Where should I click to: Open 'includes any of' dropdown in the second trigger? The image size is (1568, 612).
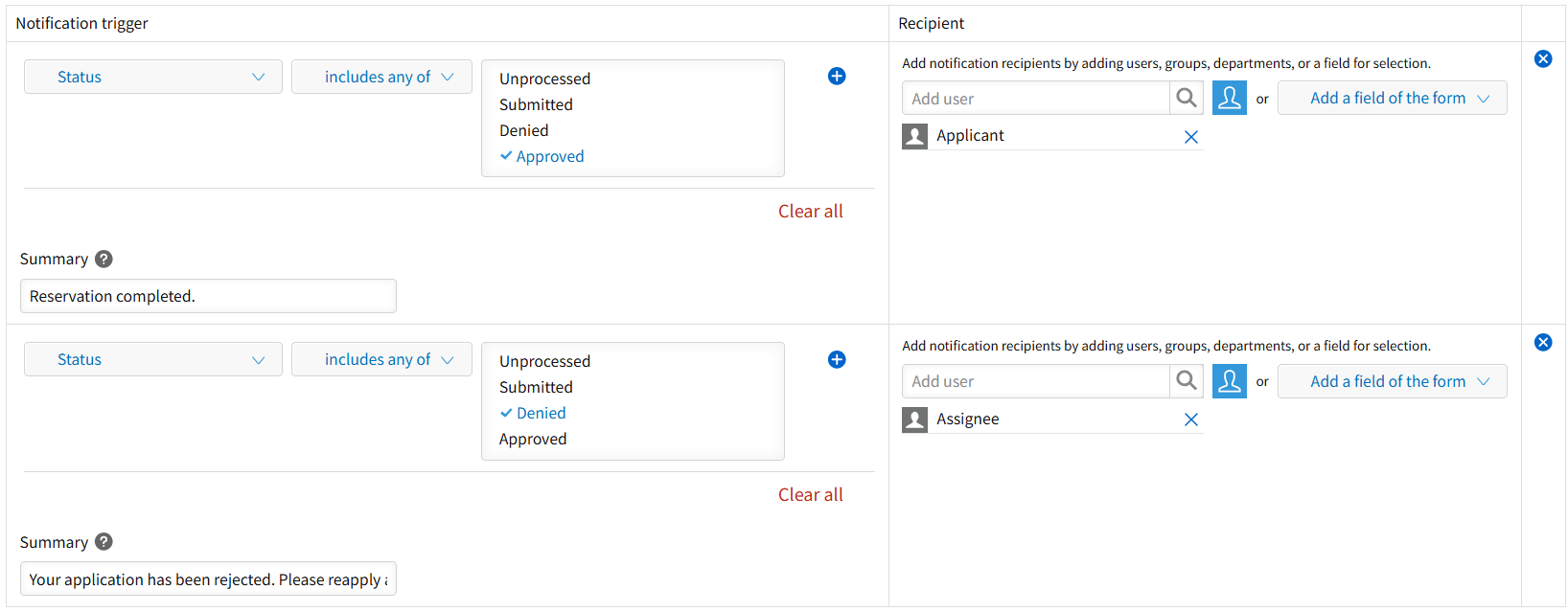click(x=381, y=359)
